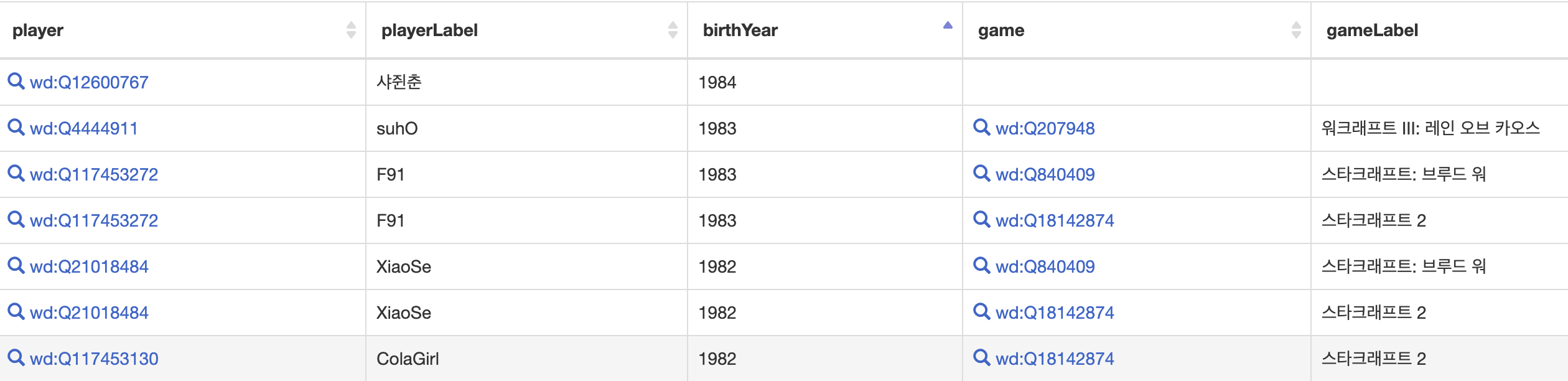This screenshot has width=1568, height=381.
Task: Toggle birthYear sort direction arrow
Action: 948,26
